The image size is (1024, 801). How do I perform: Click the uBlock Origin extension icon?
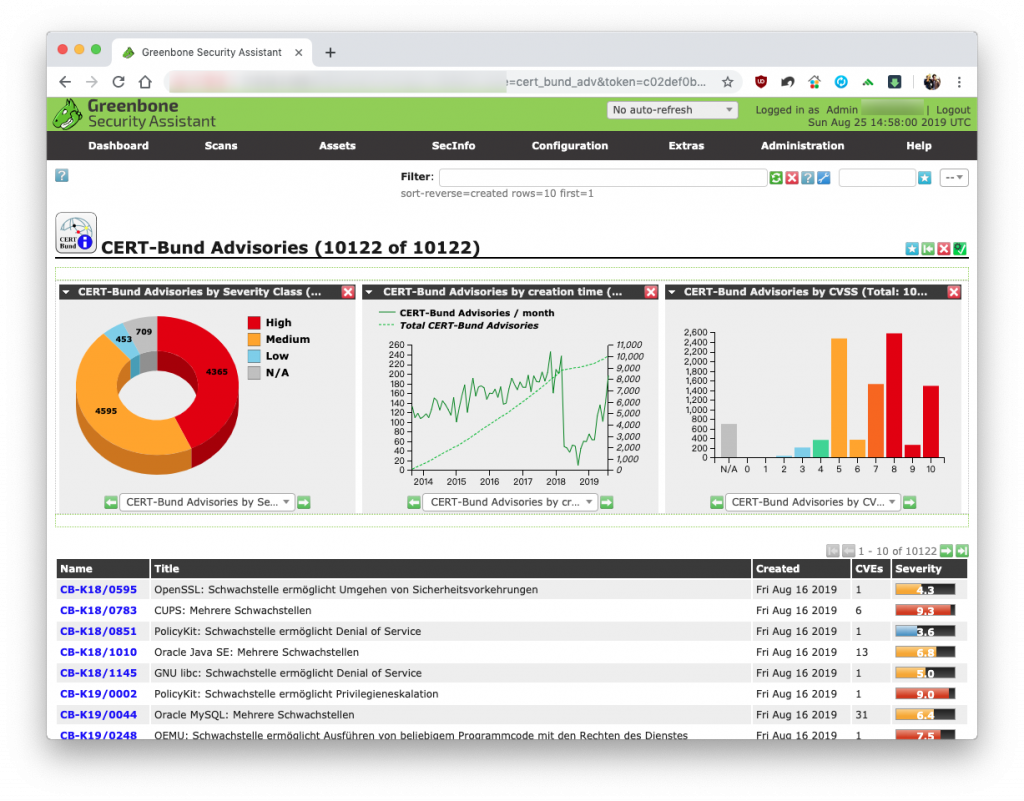[x=761, y=82]
